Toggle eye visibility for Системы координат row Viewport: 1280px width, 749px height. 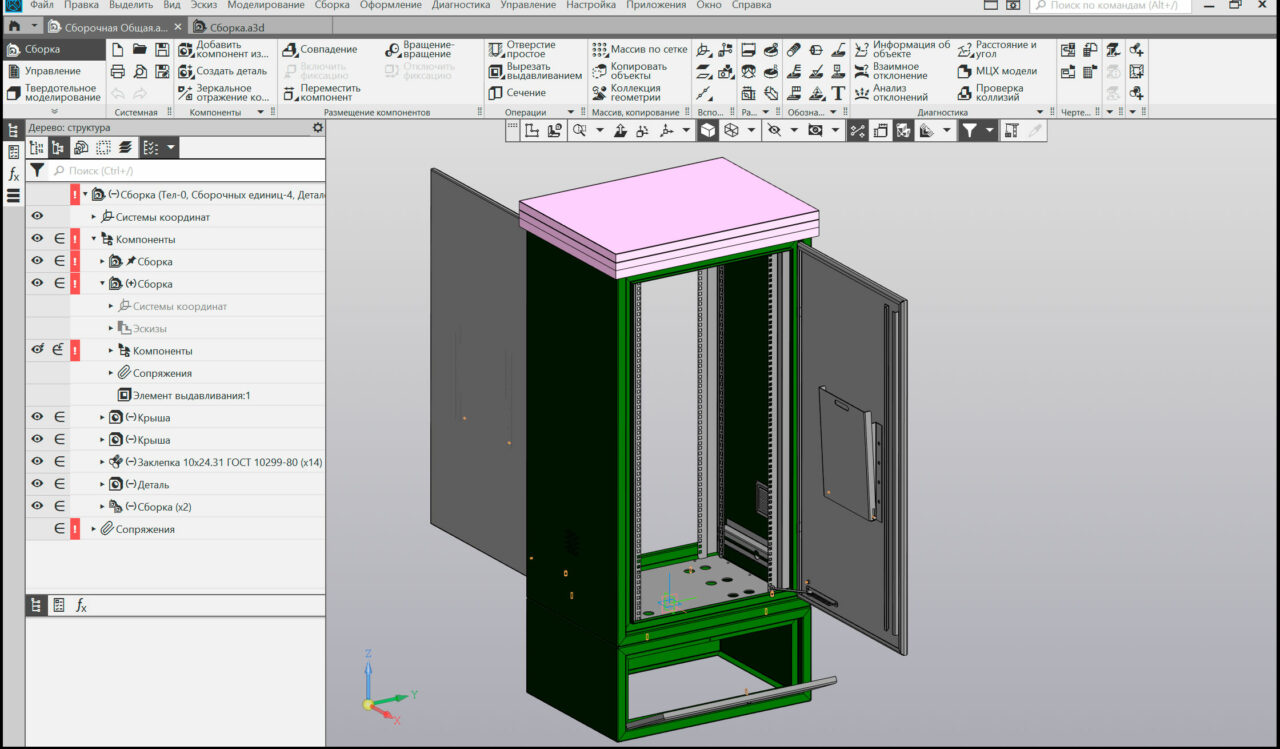(x=37, y=216)
